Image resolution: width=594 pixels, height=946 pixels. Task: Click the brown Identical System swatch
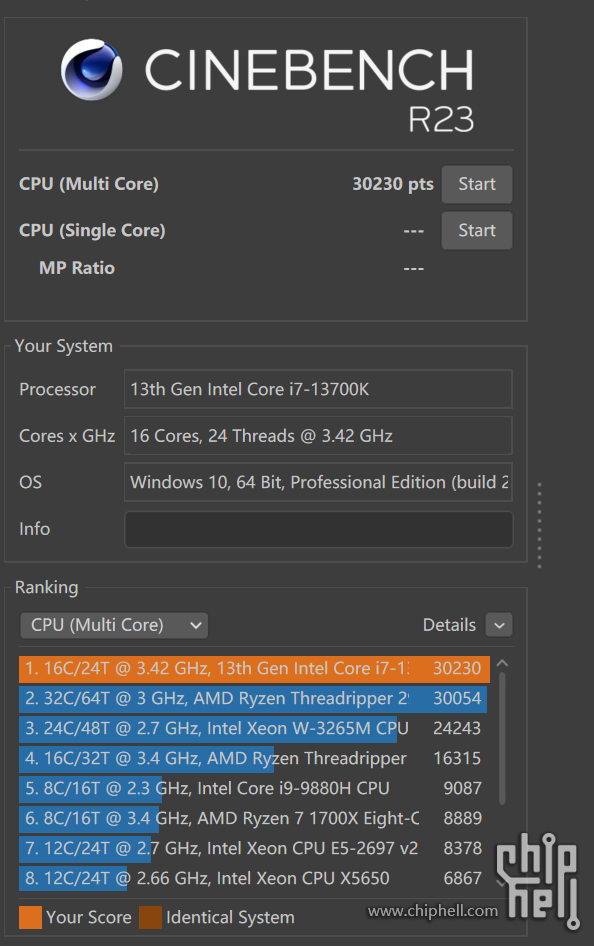150,917
